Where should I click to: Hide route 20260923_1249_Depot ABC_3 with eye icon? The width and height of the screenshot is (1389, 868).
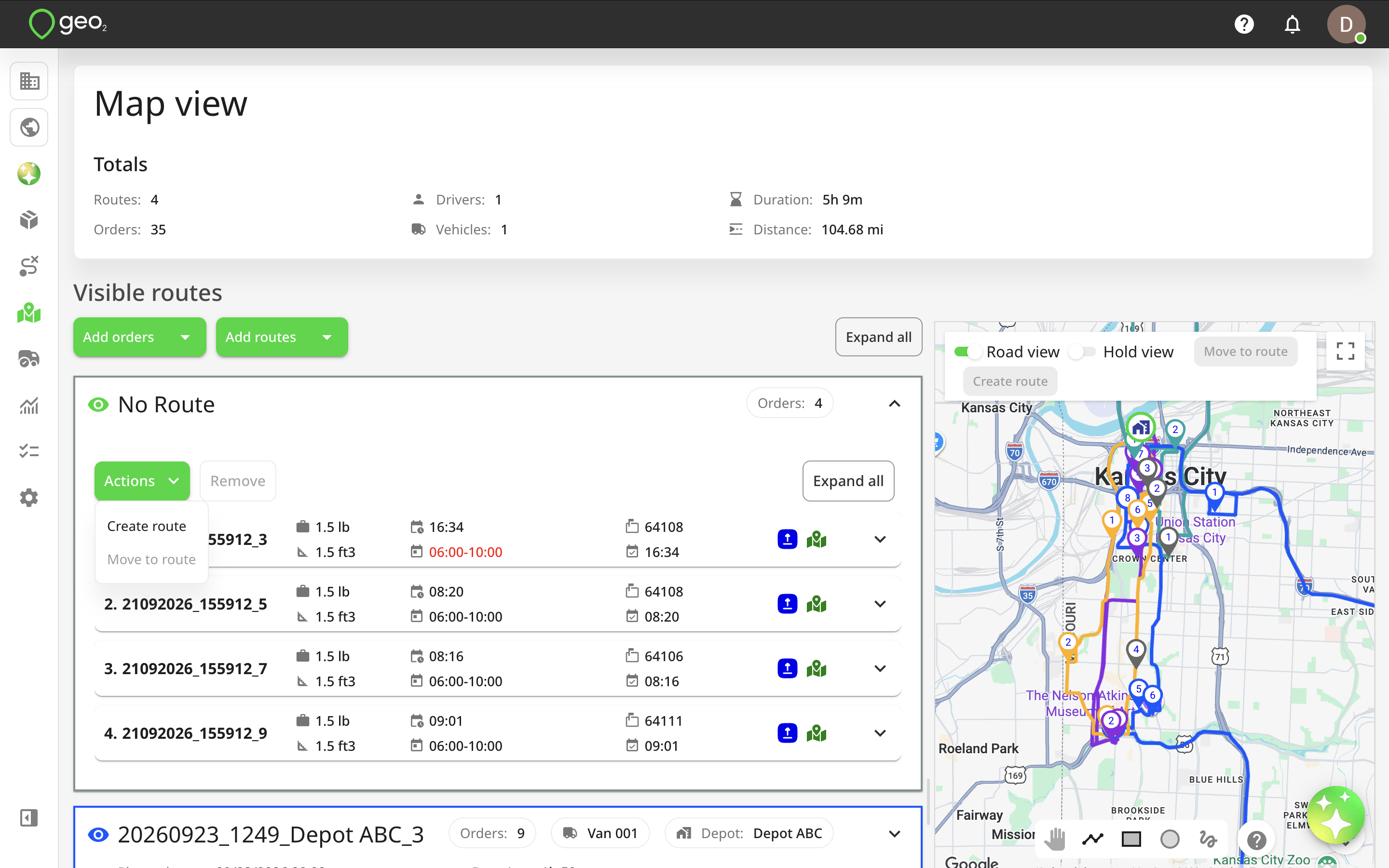point(98,834)
